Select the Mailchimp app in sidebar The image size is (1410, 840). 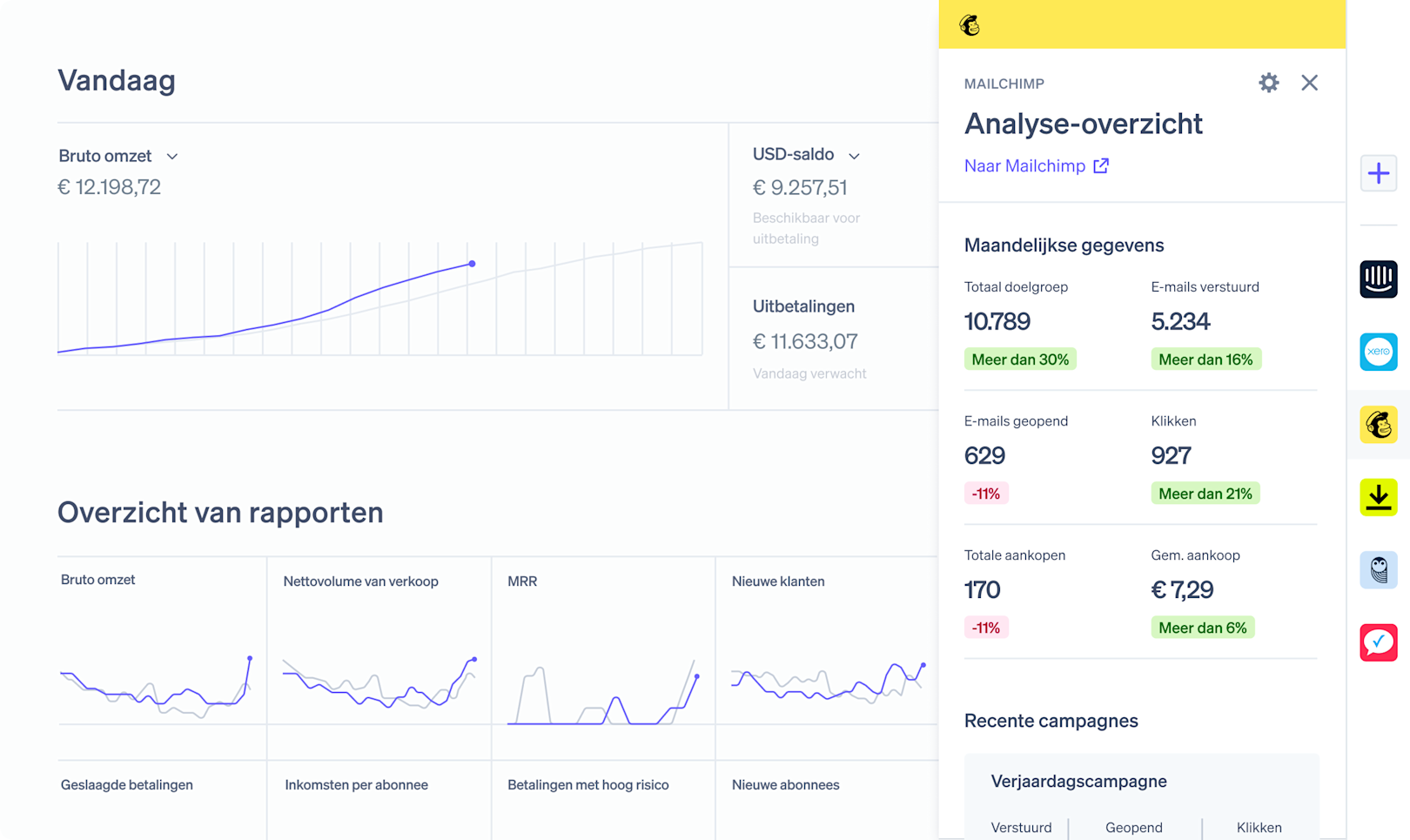coord(1379,425)
